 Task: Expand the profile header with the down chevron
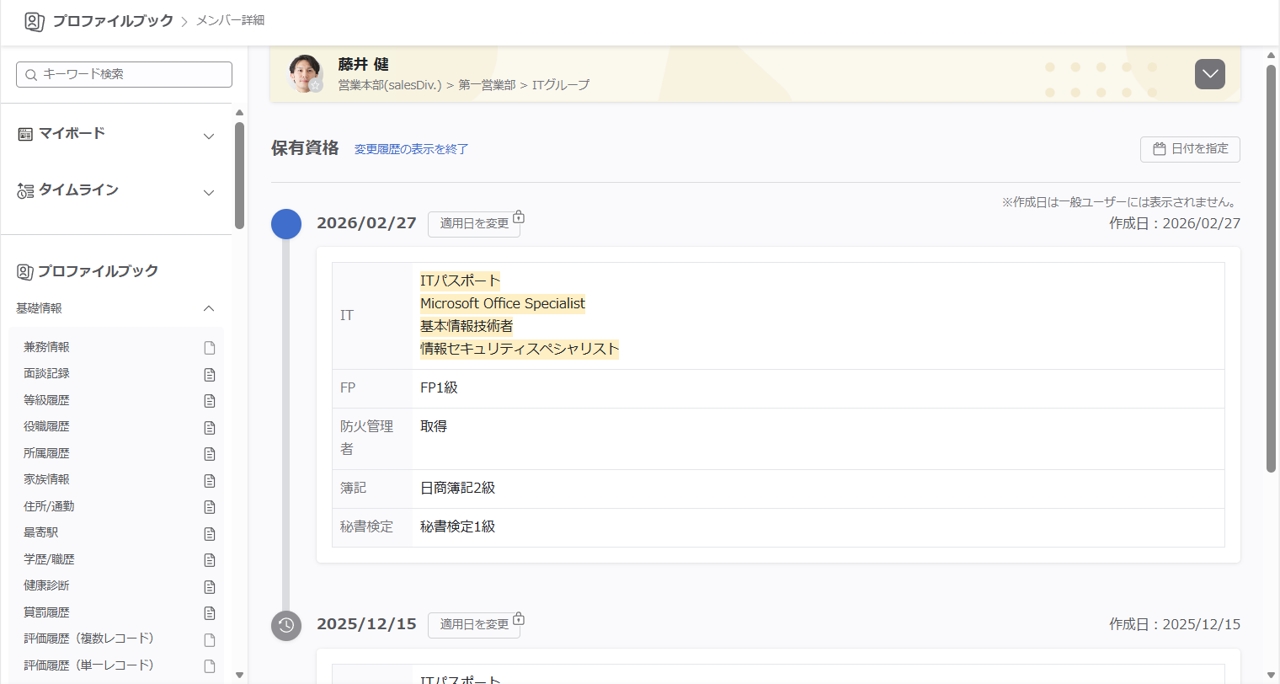[x=1209, y=73]
